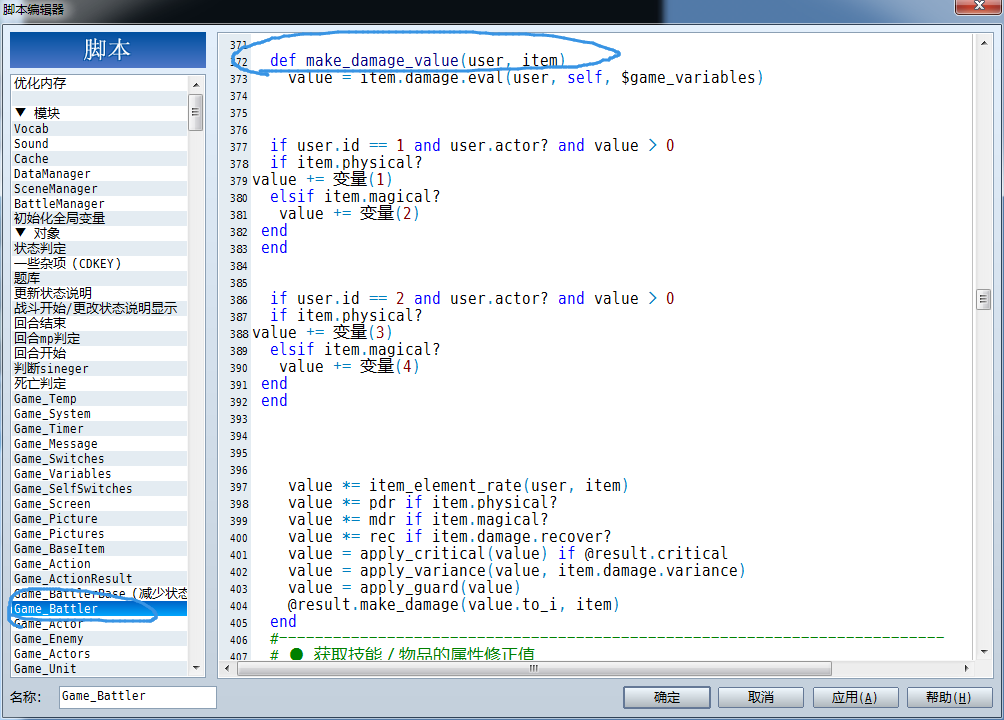Viewport: 1004px width, 720px height.
Task: Click the horizontal scrollbar right arrow
Action: click(966, 668)
